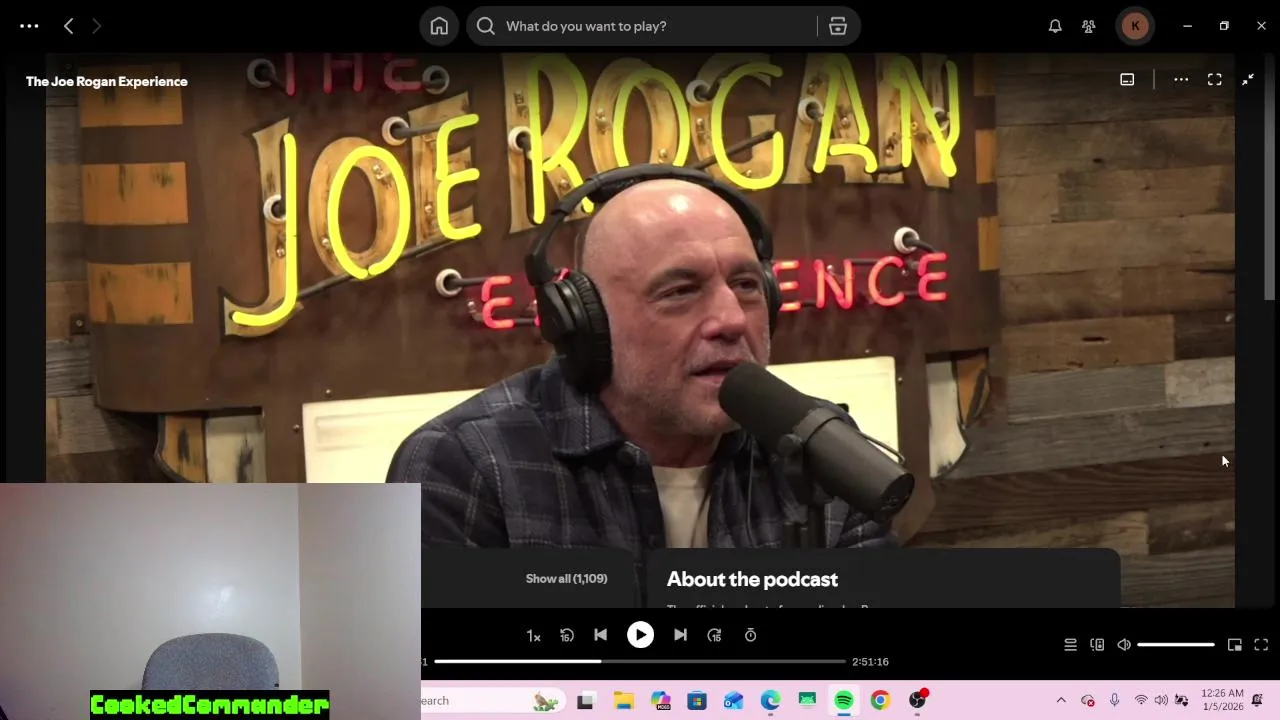The height and width of the screenshot is (720, 1280).
Task: Open the play queue
Action: [1070, 645]
